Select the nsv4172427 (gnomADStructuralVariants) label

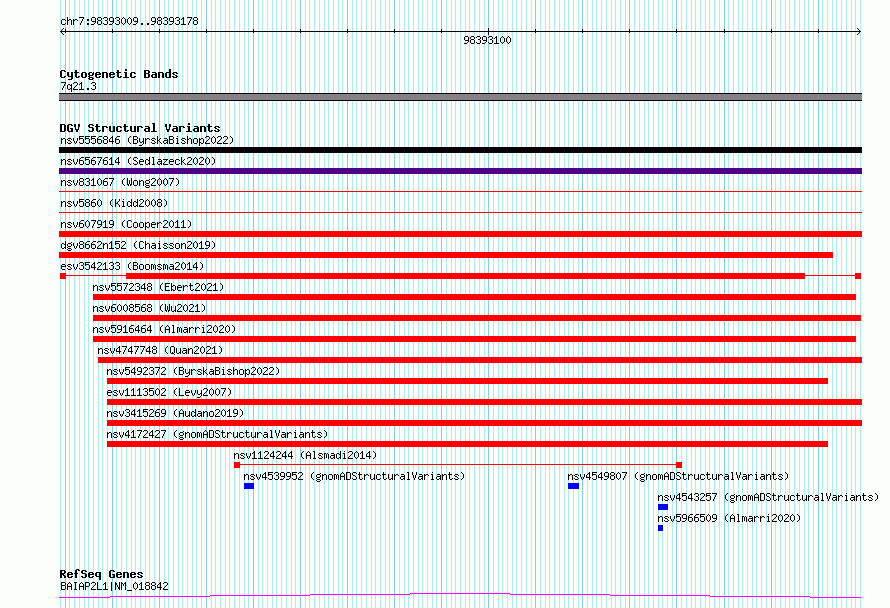pyautogui.click(x=217, y=434)
